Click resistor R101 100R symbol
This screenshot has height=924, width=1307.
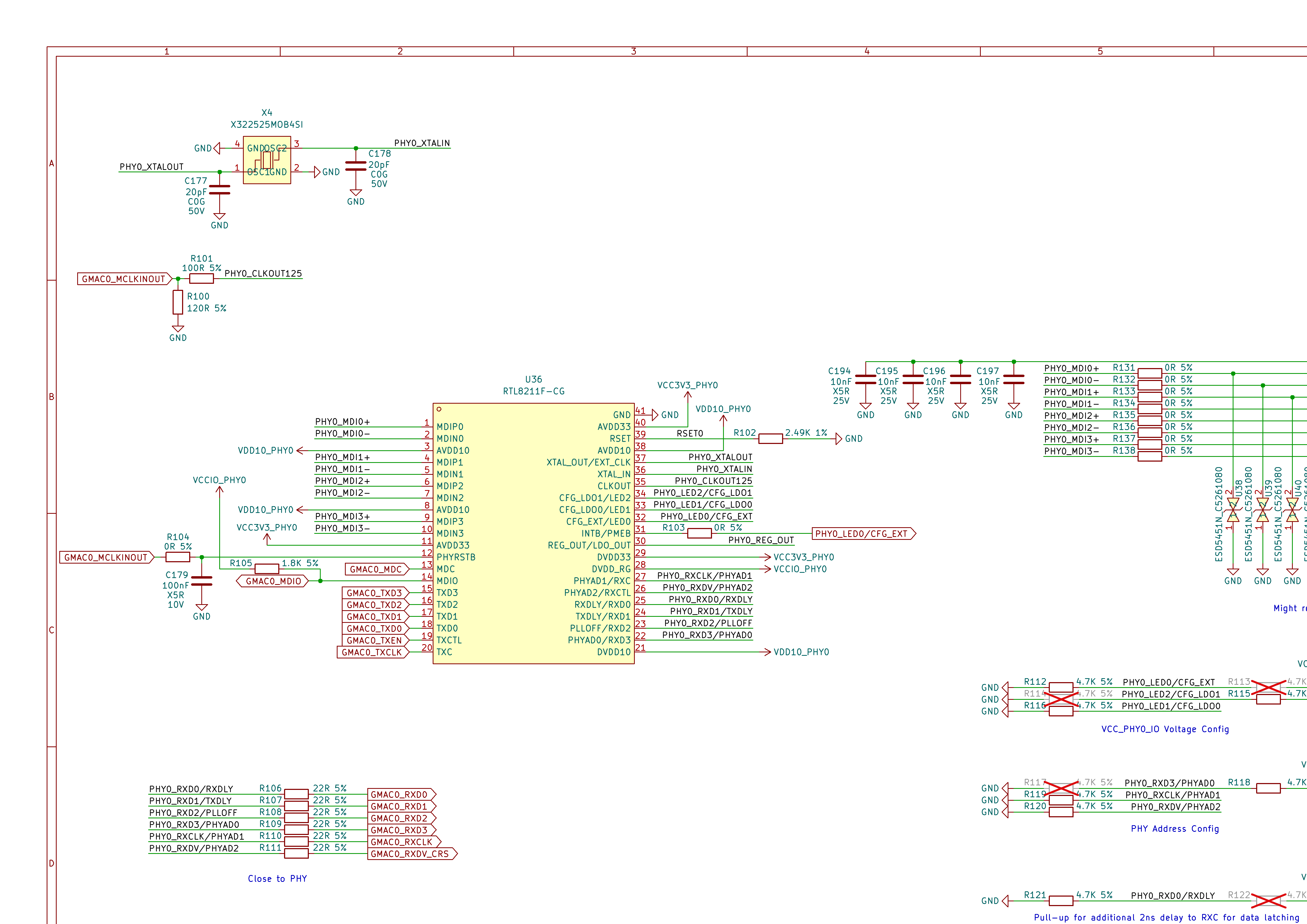click(x=201, y=278)
